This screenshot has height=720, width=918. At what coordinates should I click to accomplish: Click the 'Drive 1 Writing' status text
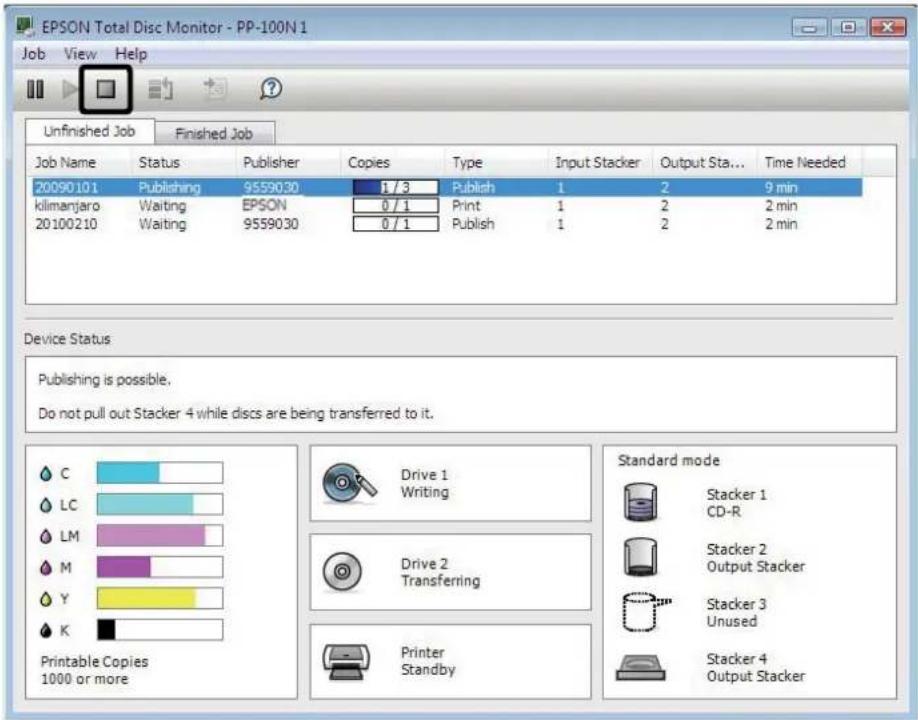point(424,484)
